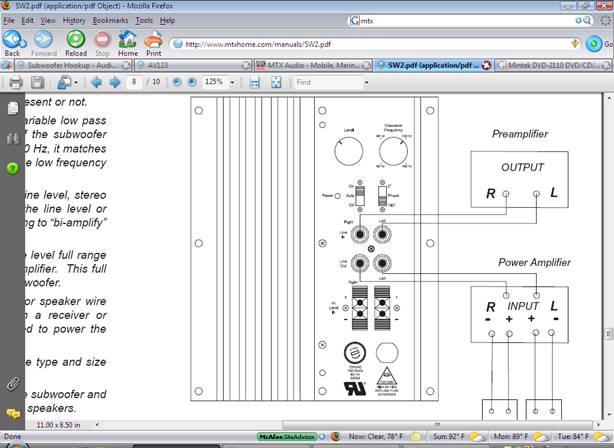Open the Tools menu
Image resolution: width=614 pixels, height=448 pixels.
point(144,20)
